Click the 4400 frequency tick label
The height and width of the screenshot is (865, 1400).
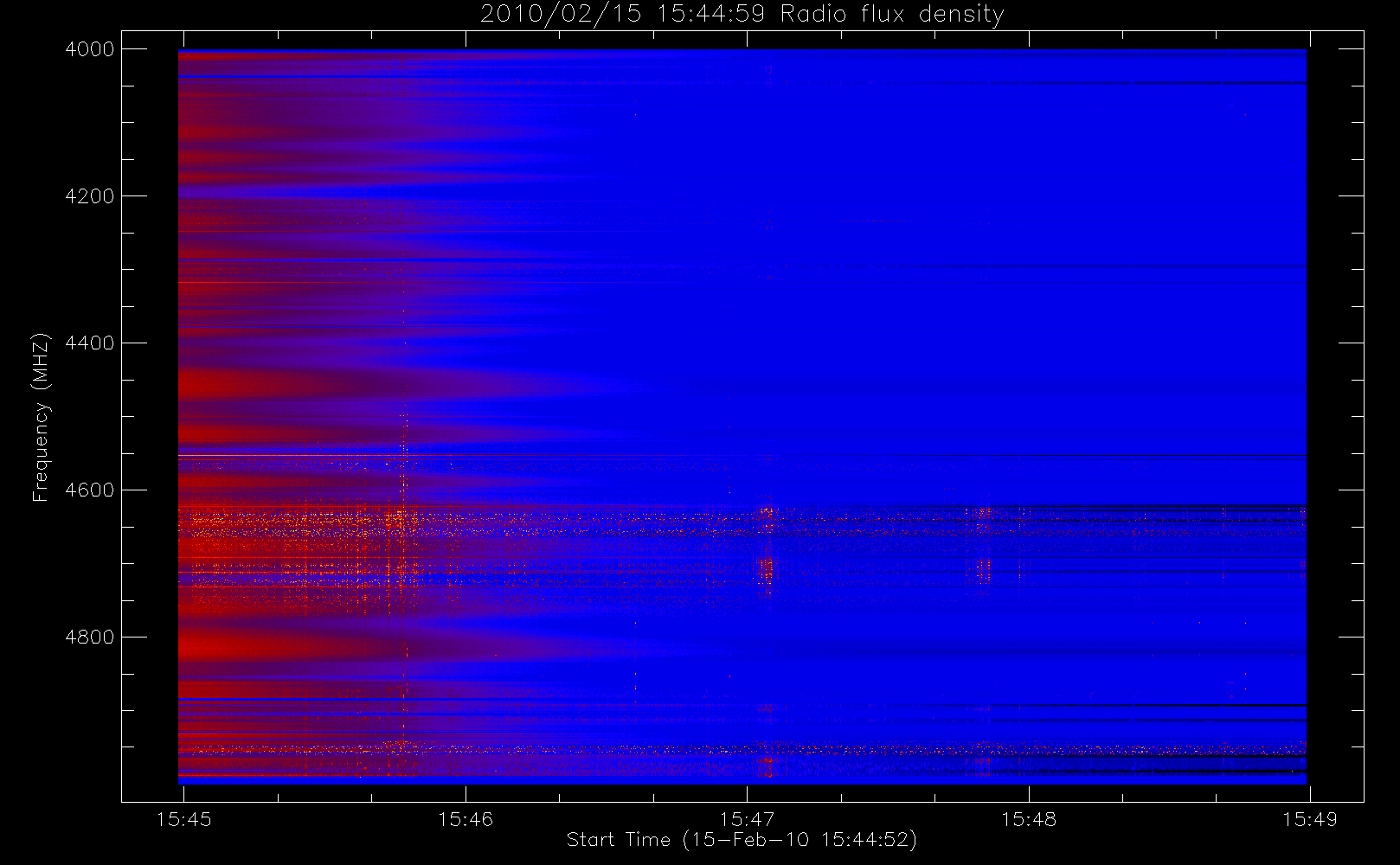click(90, 343)
